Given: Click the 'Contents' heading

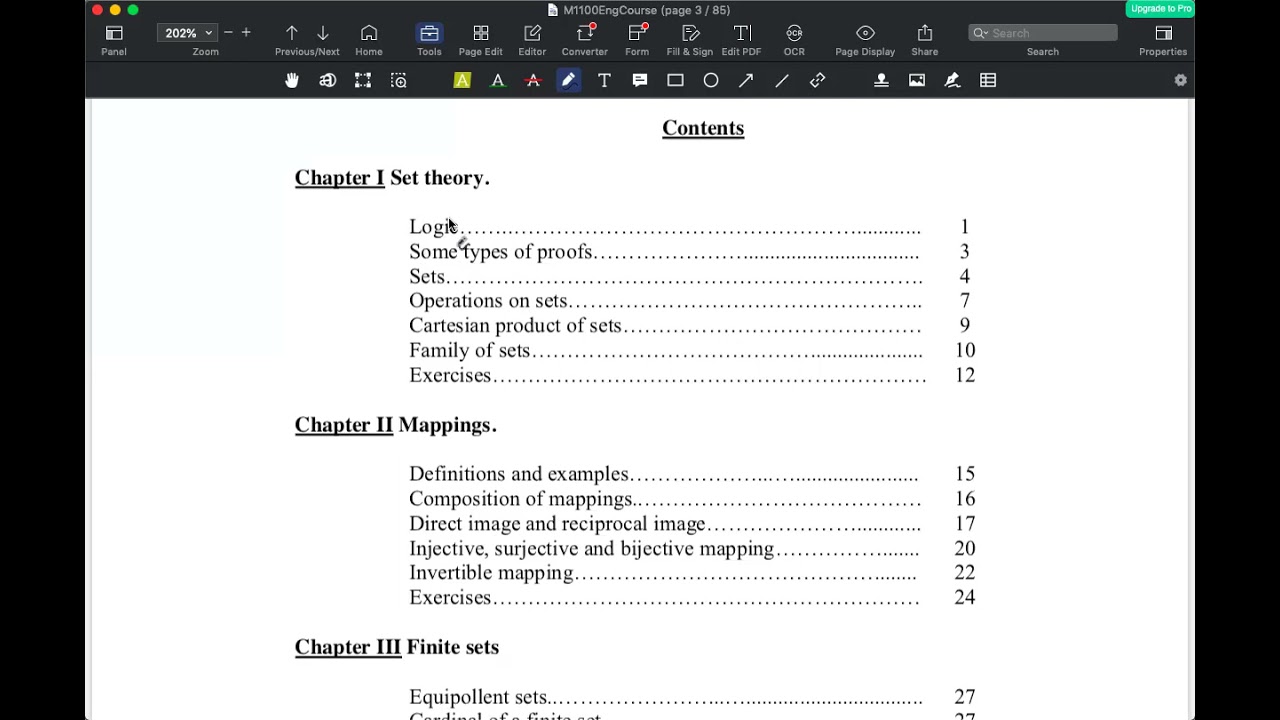Looking at the screenshot, I should (703, 128).
